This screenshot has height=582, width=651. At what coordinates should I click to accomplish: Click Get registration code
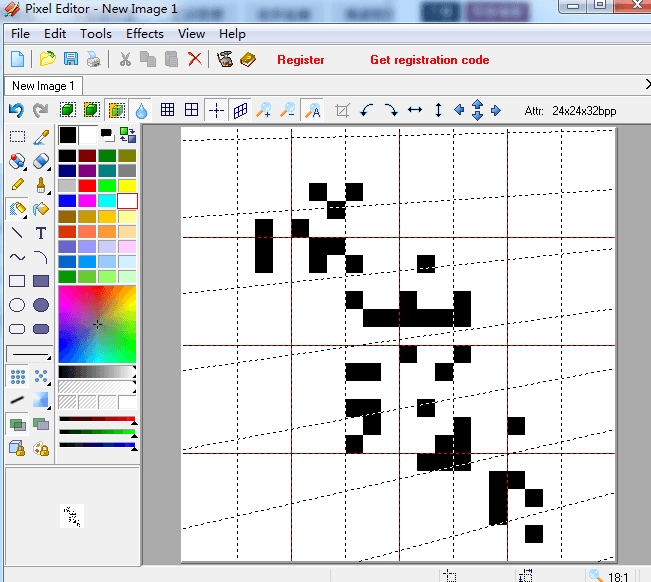[x=429, y=60]
